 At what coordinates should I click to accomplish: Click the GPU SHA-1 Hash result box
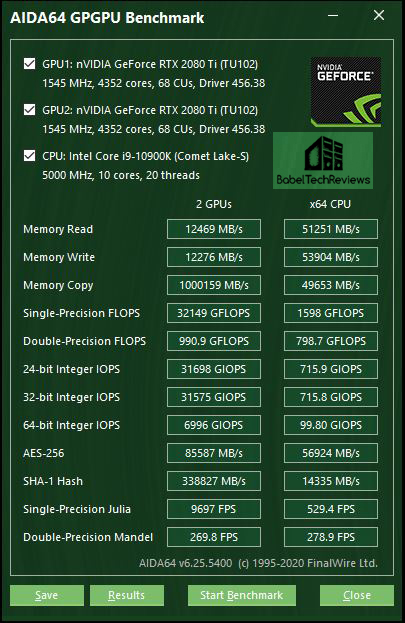[x=214, y=481]
